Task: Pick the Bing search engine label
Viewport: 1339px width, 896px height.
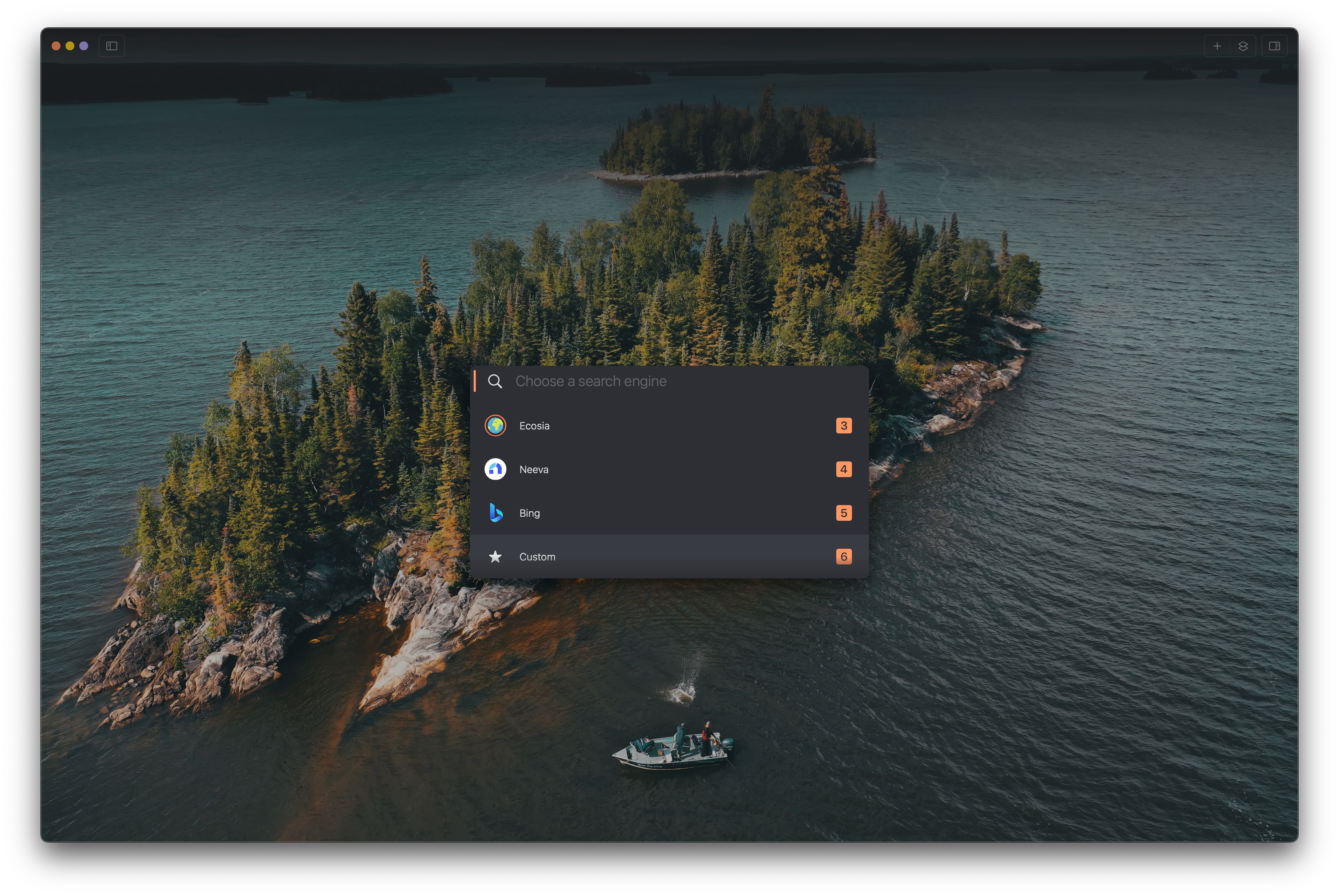Action: (529, 513)
